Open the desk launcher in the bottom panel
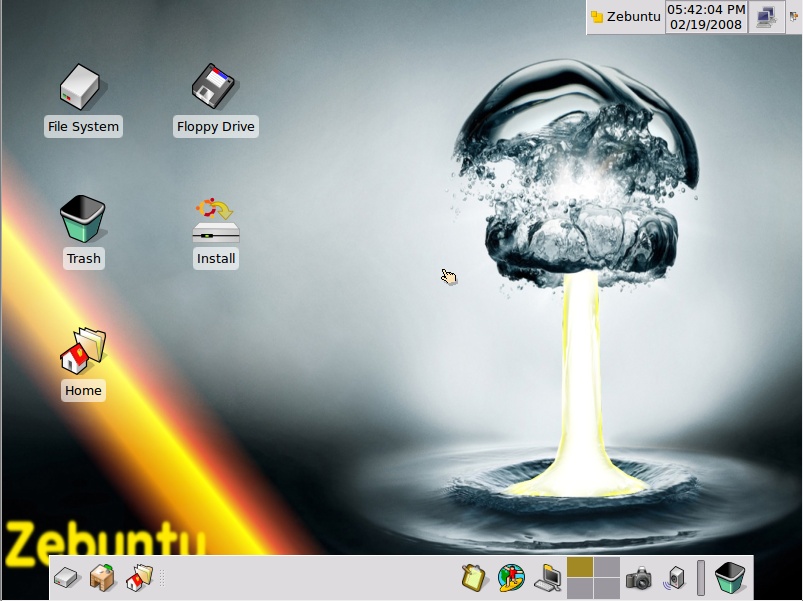 (x=102, y=577)
